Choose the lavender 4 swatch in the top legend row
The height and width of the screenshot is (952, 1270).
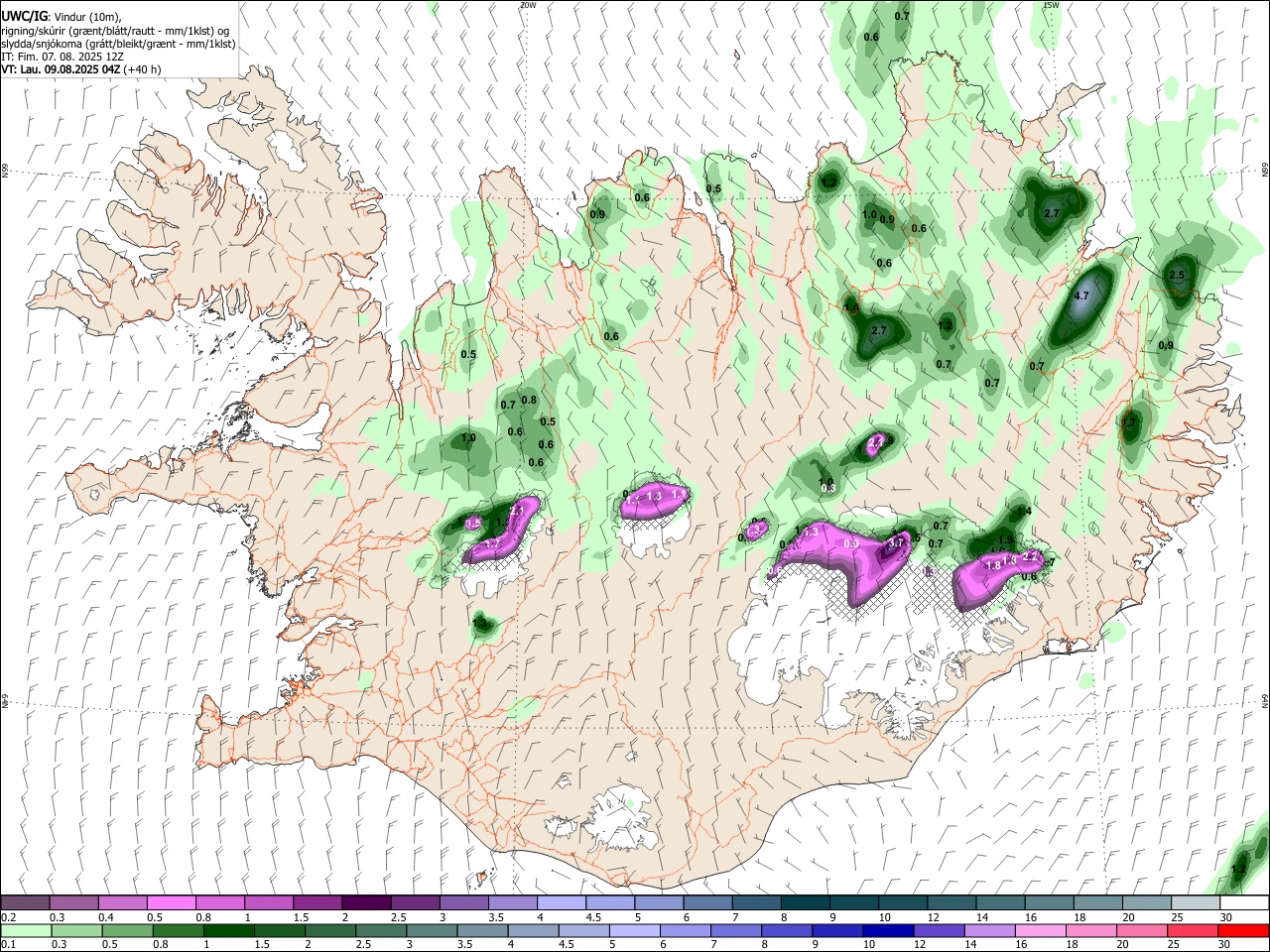click(x=562, y=902)
